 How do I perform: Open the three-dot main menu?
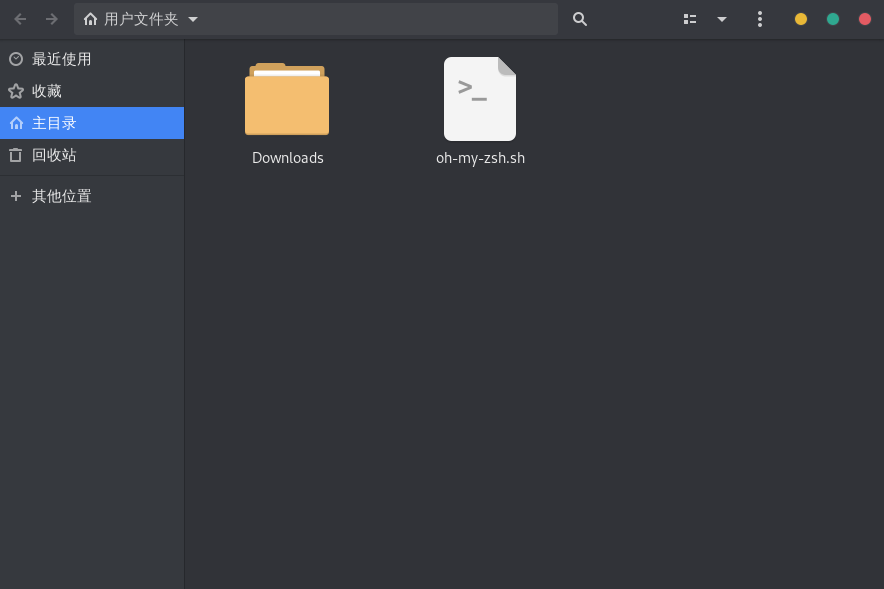(760, 19)
